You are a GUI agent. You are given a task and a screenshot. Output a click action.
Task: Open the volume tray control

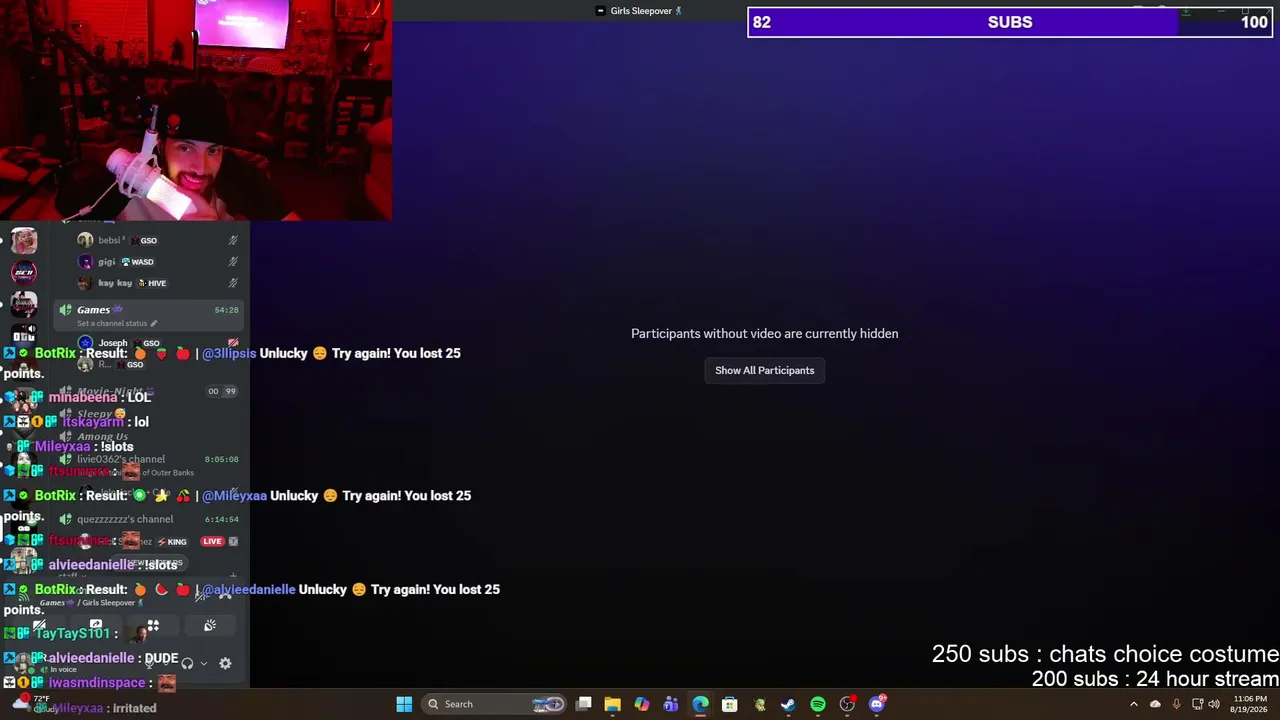click(1214, 704)
